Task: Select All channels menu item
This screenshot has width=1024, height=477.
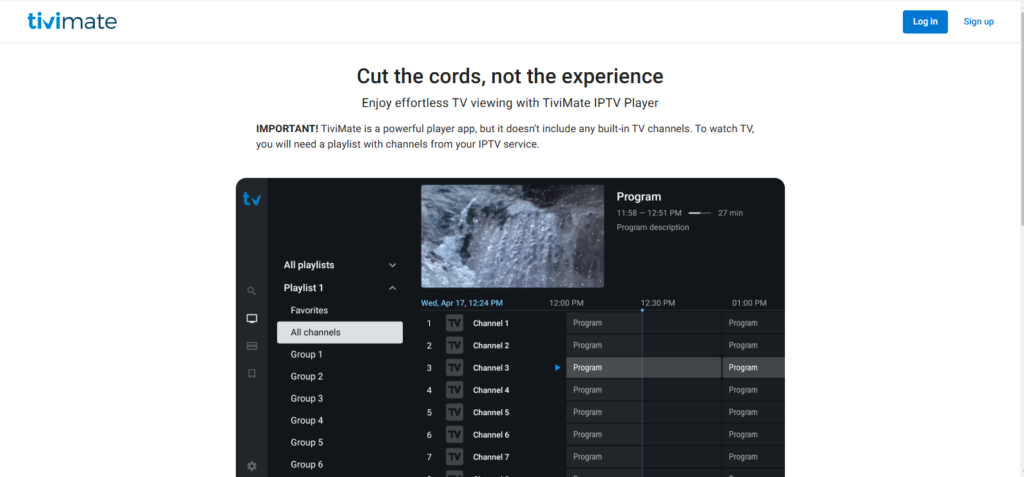Action: 340,333
